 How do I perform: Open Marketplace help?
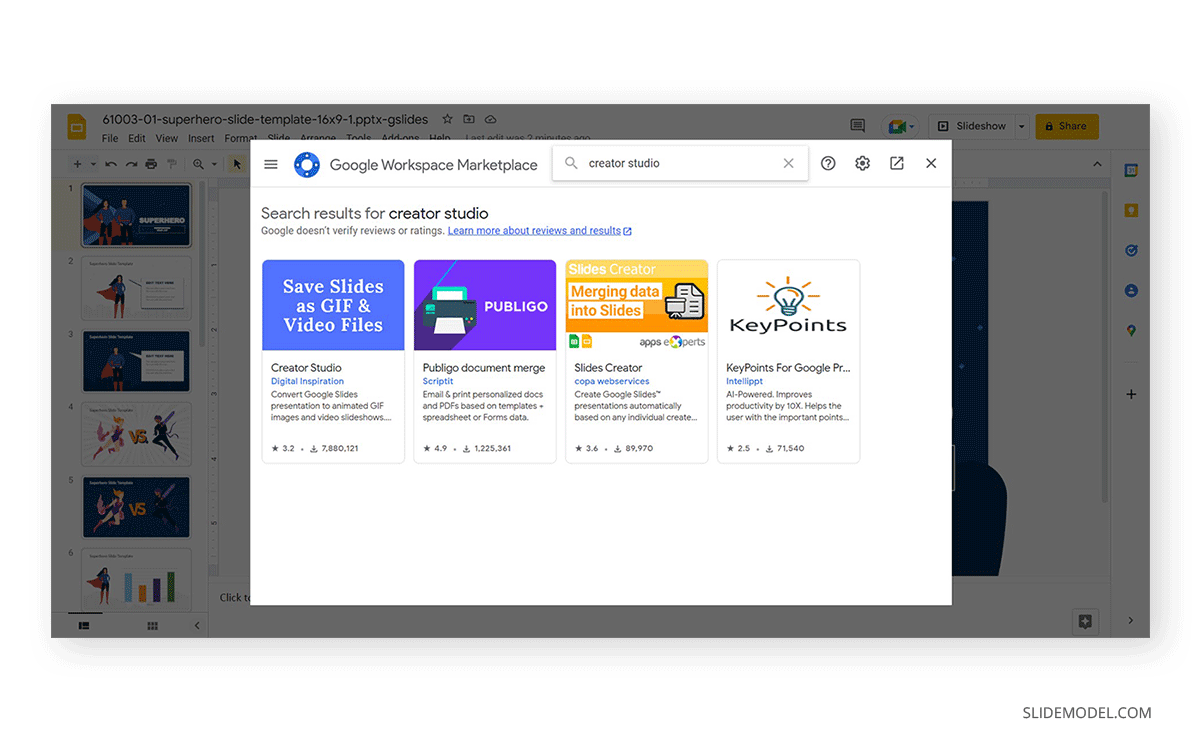click(828, 163)
